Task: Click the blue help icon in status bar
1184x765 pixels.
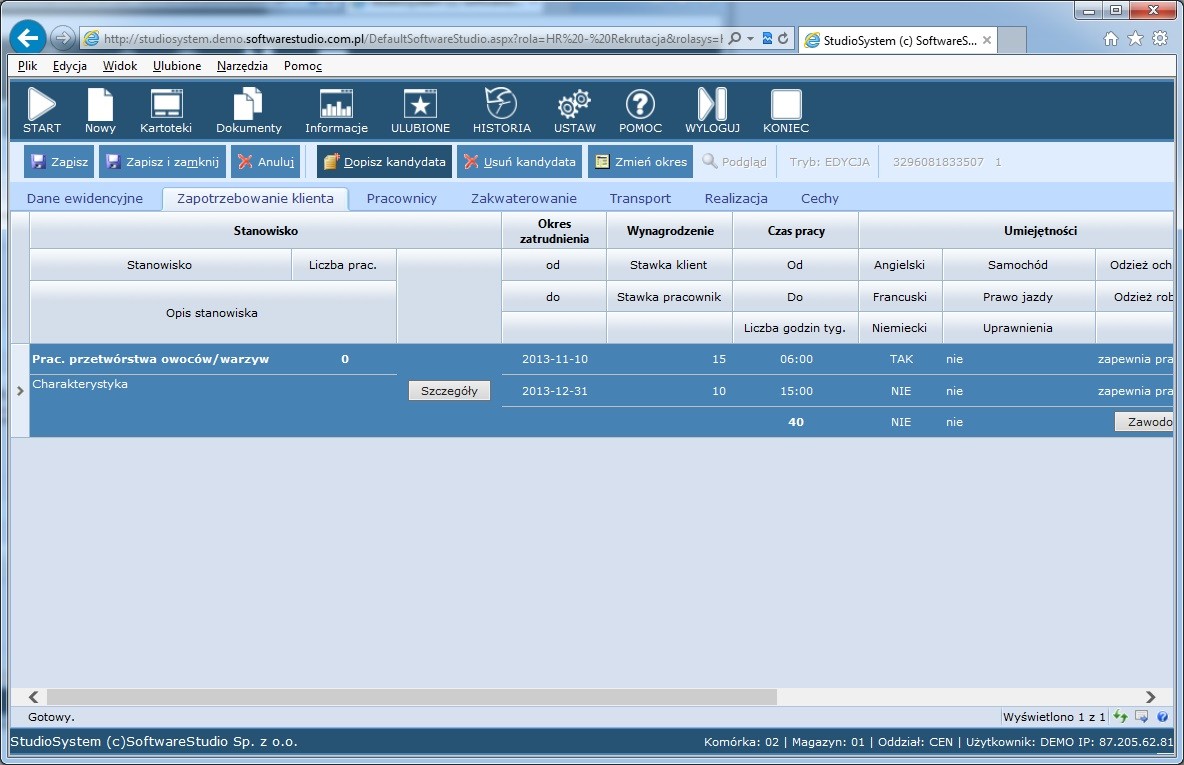Action: (x=1163, y=717)
